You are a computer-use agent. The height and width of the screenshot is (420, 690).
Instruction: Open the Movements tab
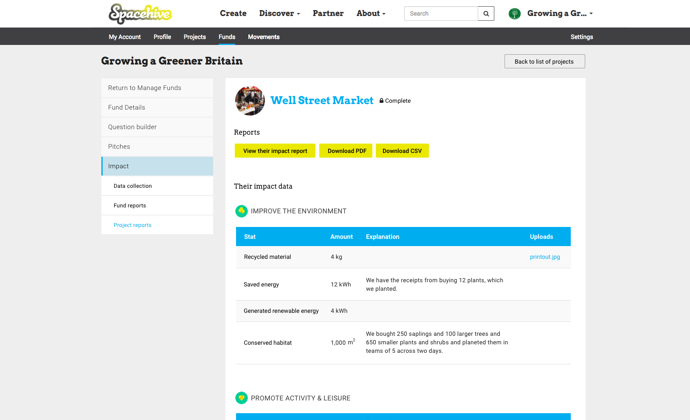tap(264, 37)
